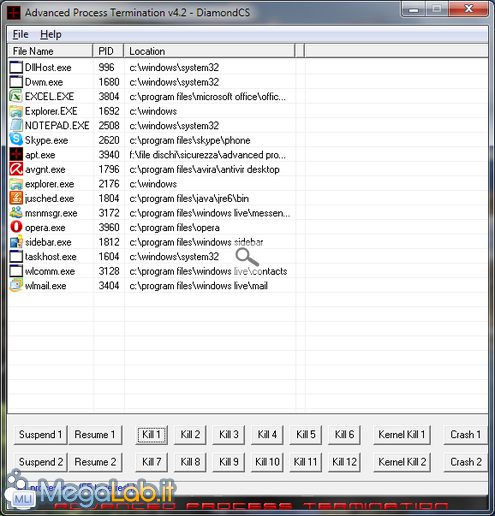The image size is (495, 516).
Task: Click the PID value 3960
Action: coord(109,227)
